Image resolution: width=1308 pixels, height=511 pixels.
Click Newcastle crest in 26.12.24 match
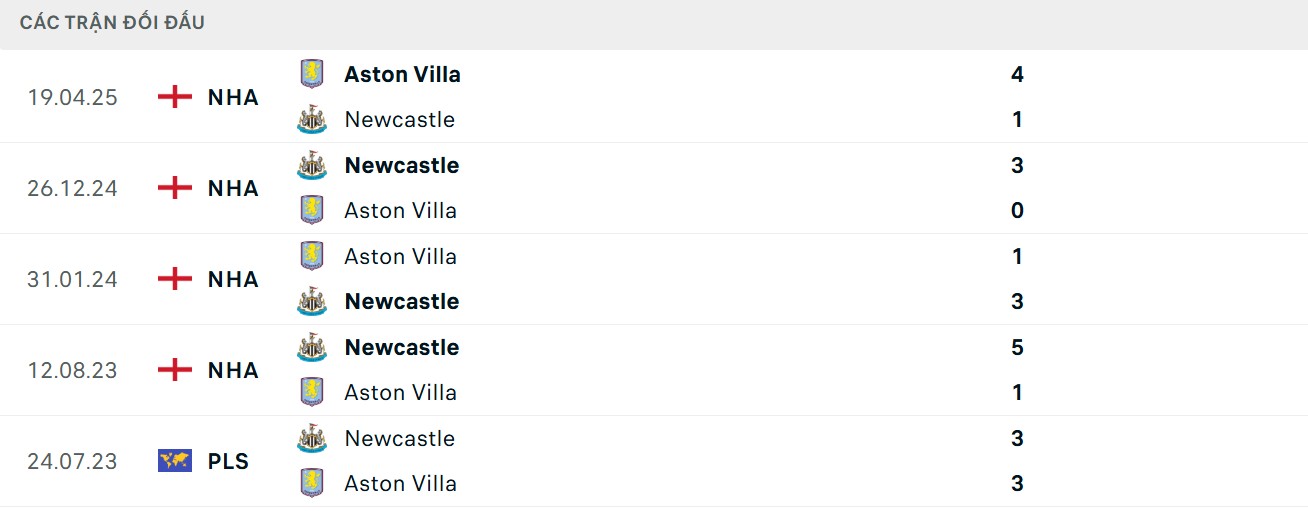(312, 165)
